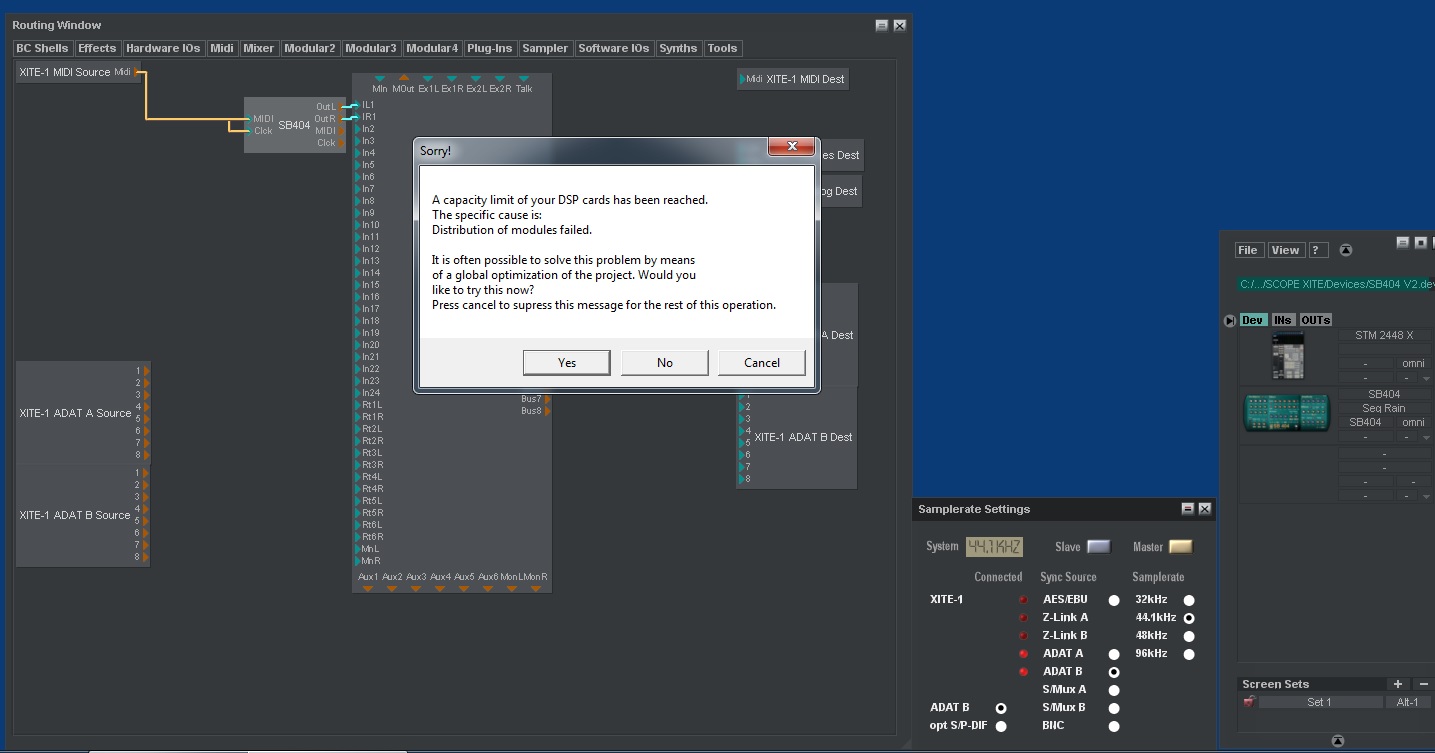Remove screen set with minus icon

[1424, 684]
